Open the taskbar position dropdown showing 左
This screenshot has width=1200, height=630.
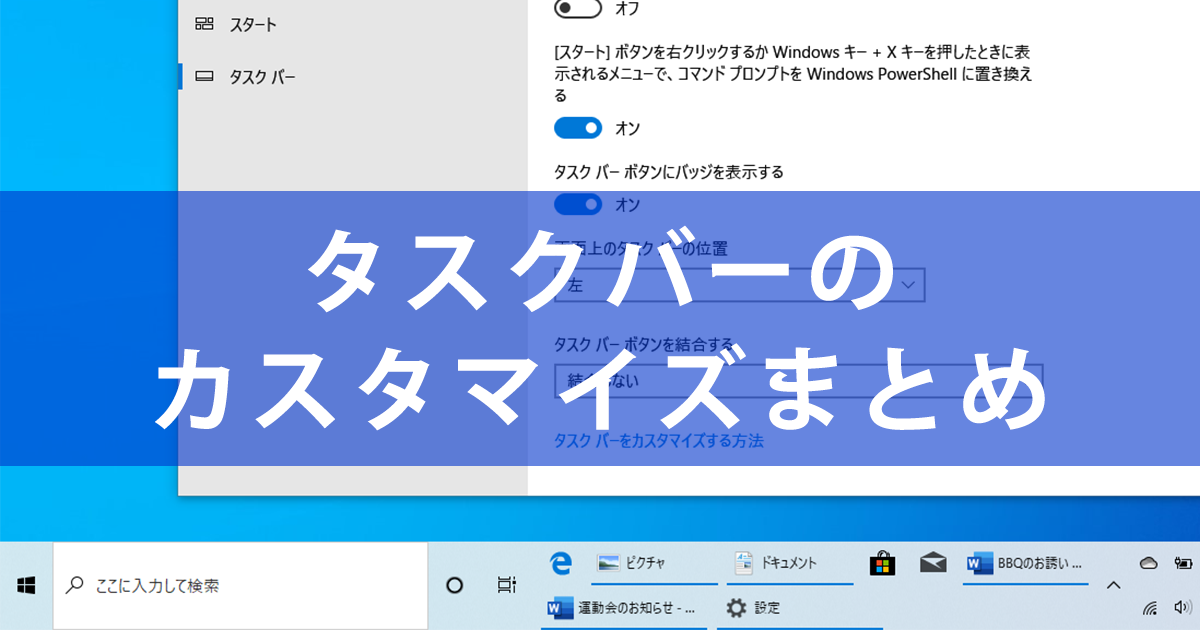[x=739, y=285]
